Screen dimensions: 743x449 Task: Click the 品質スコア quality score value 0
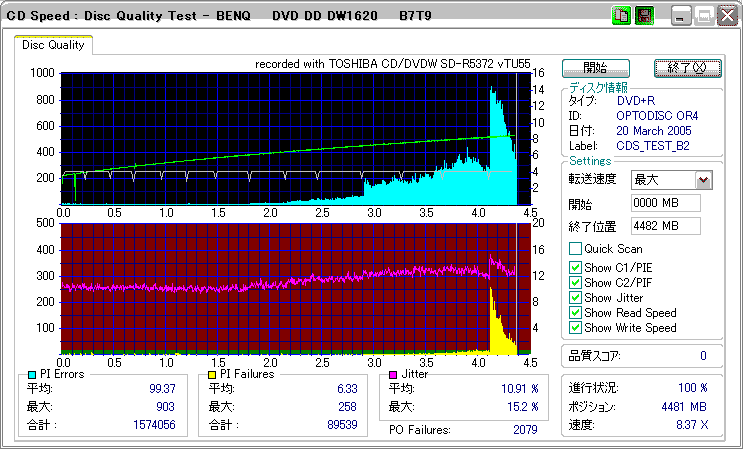tap(703, 356)
